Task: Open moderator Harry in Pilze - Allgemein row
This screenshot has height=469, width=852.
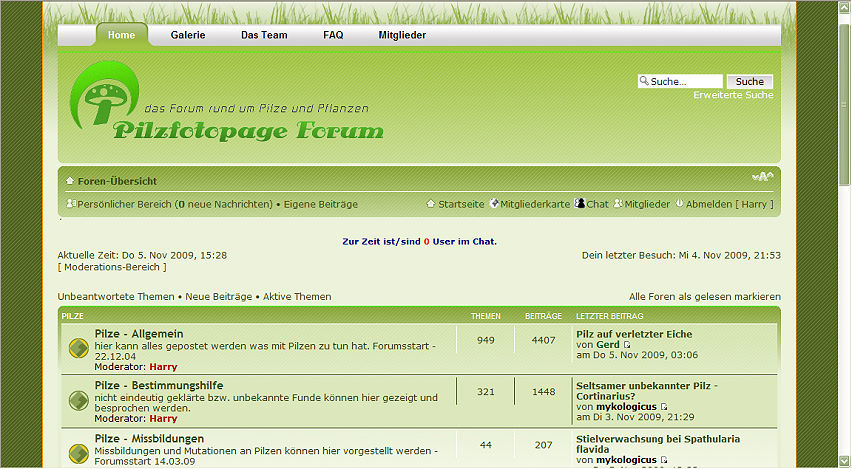Action: pos(164,367)
